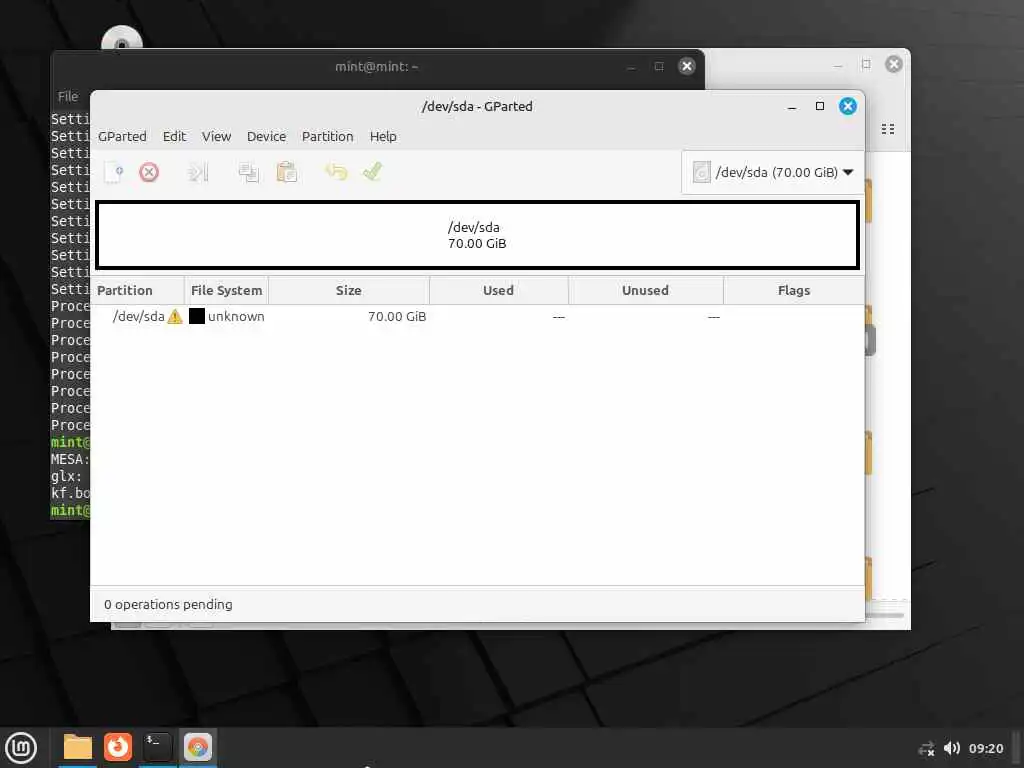Click the Size column header
The height and width of the screenshot is (768, 1024).
coord(349,291)
